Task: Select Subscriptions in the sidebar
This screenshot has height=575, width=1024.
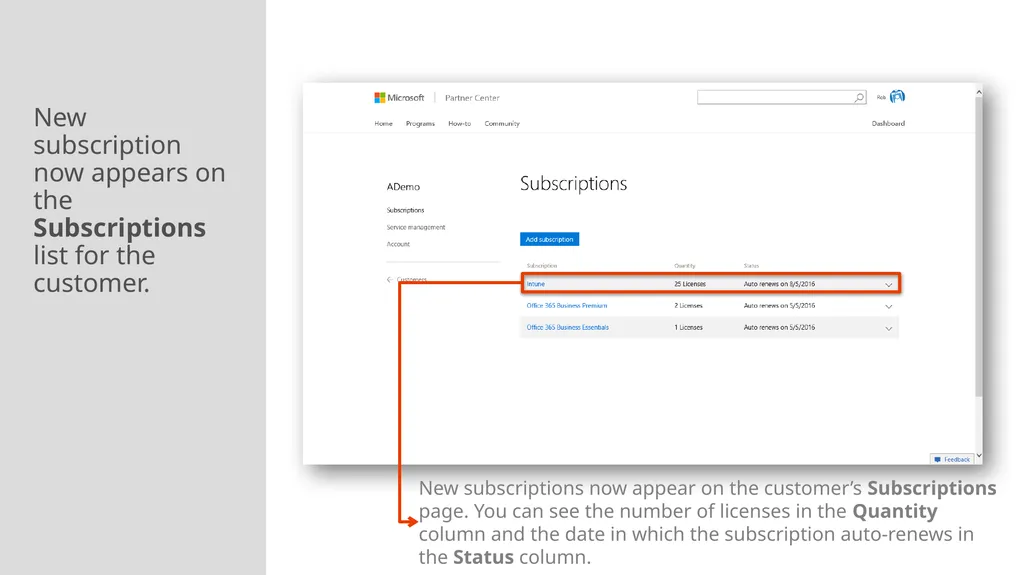Action: [405, 210]
